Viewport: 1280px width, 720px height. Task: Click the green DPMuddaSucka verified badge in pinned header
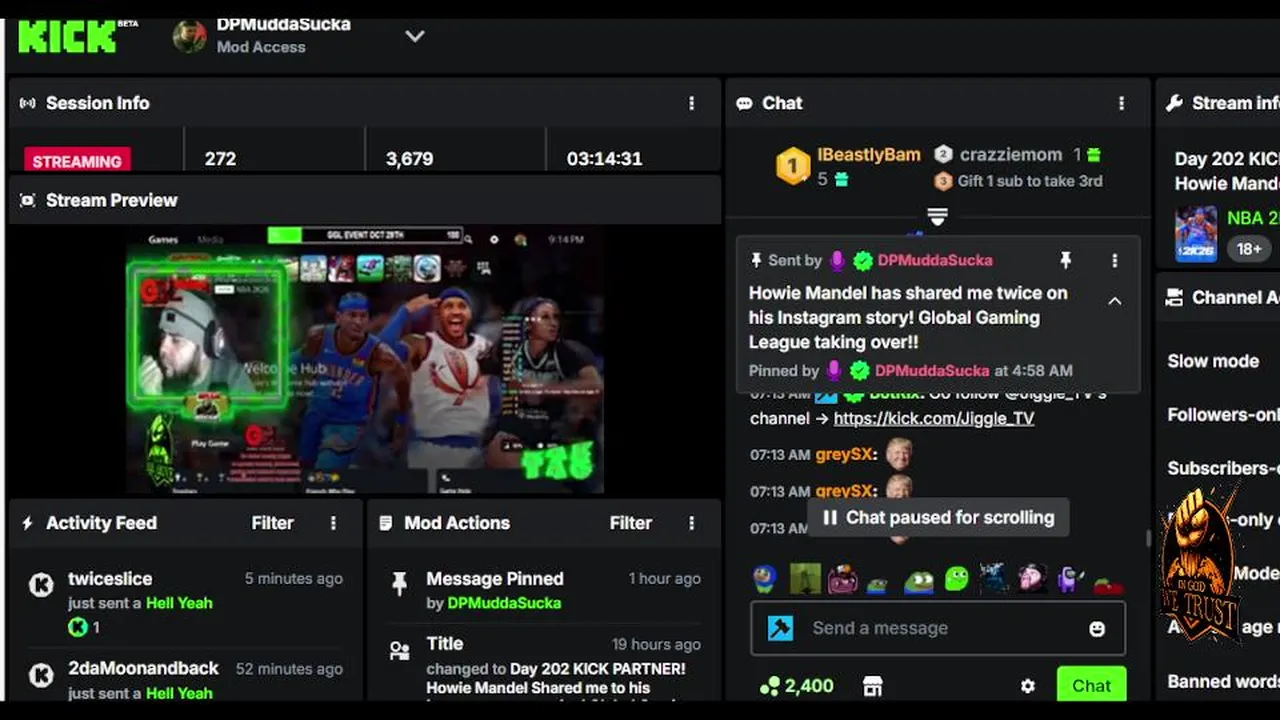[863, 260]
